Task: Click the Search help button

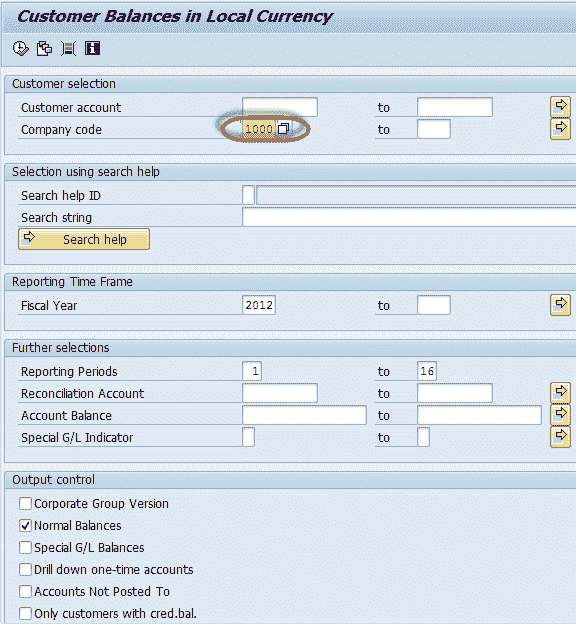Action: point(84,239)
